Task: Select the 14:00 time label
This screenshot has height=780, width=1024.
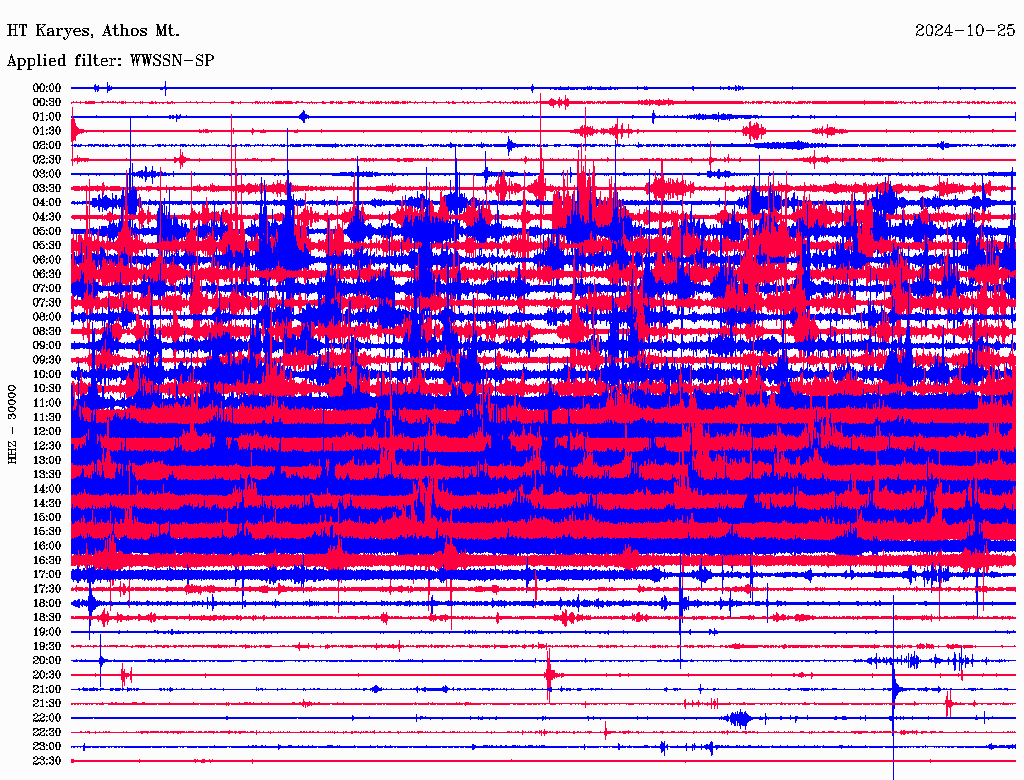Action: click(x=47, y=489)
